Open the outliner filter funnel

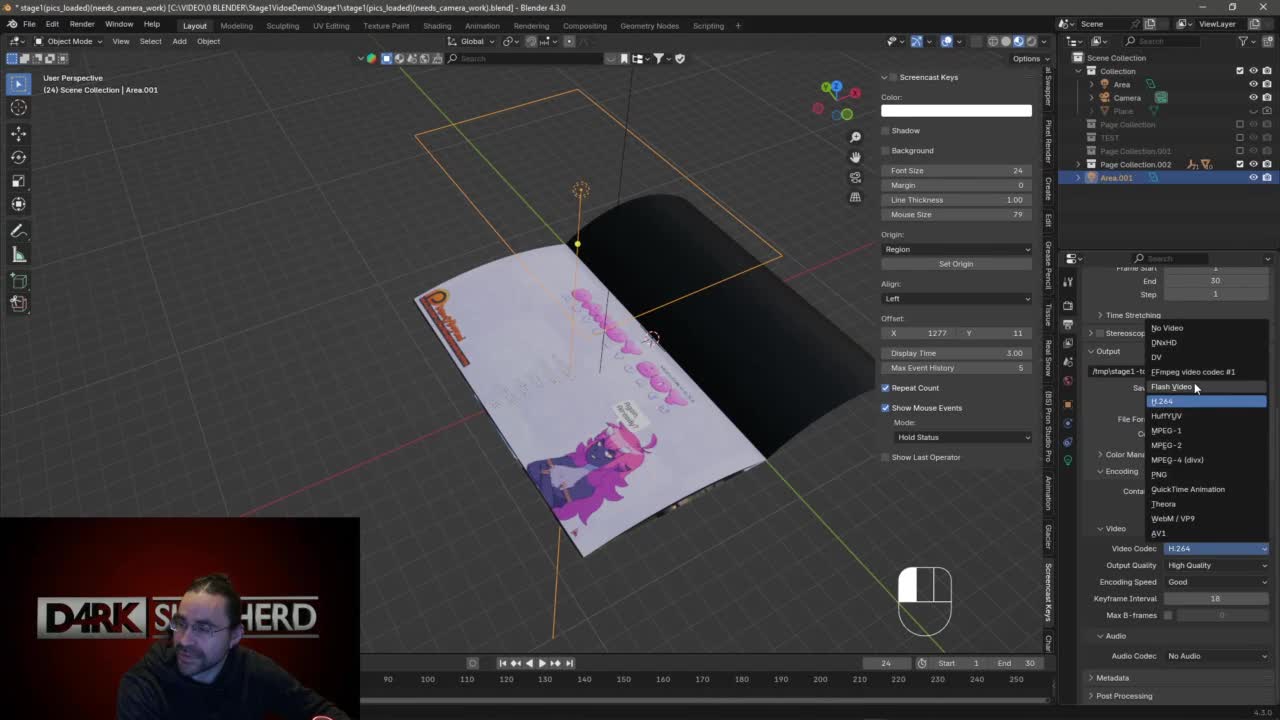[1243, 41]
